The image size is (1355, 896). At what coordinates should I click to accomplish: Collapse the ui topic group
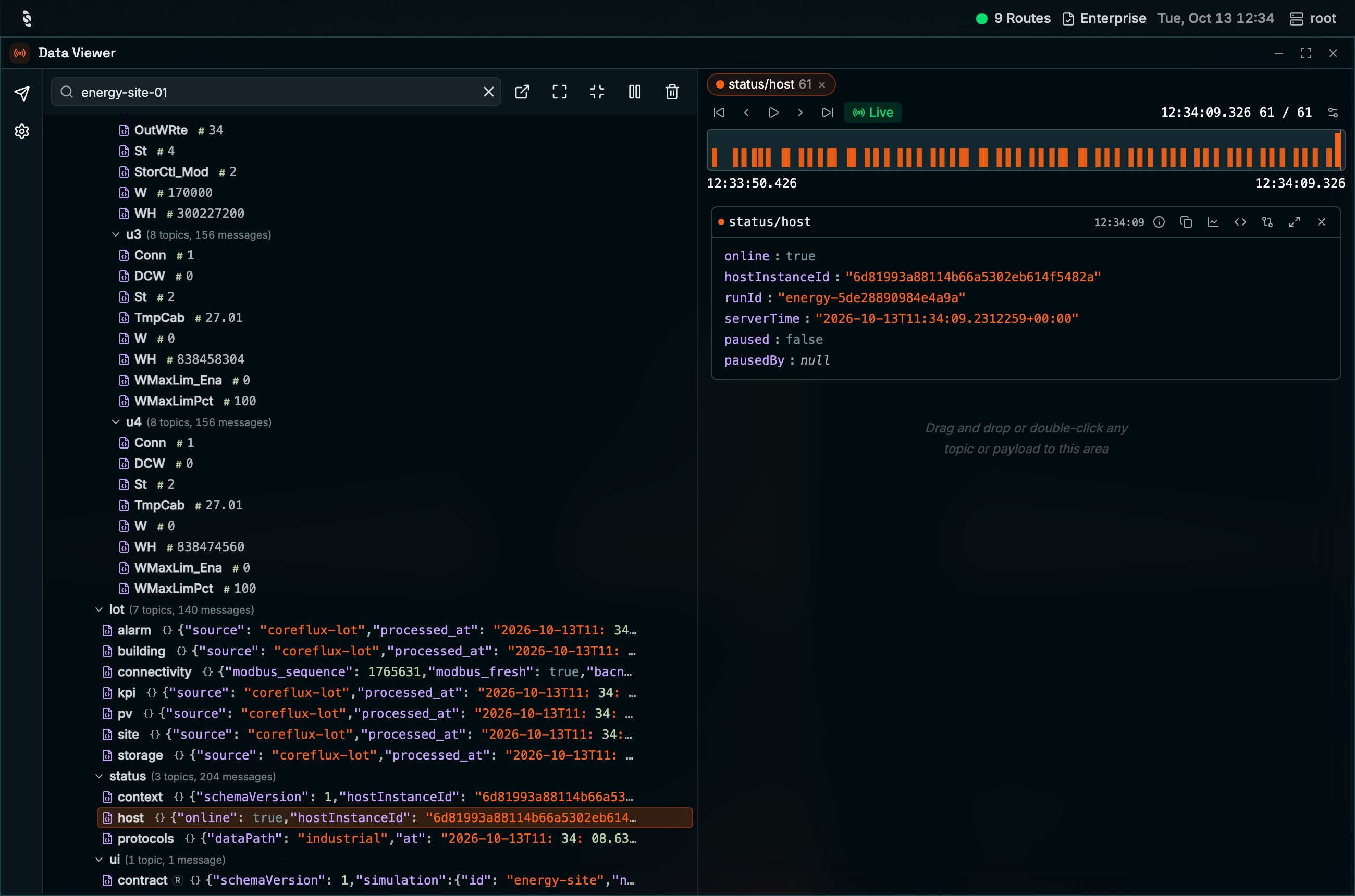pyautogui.click(x=99, y=860)
